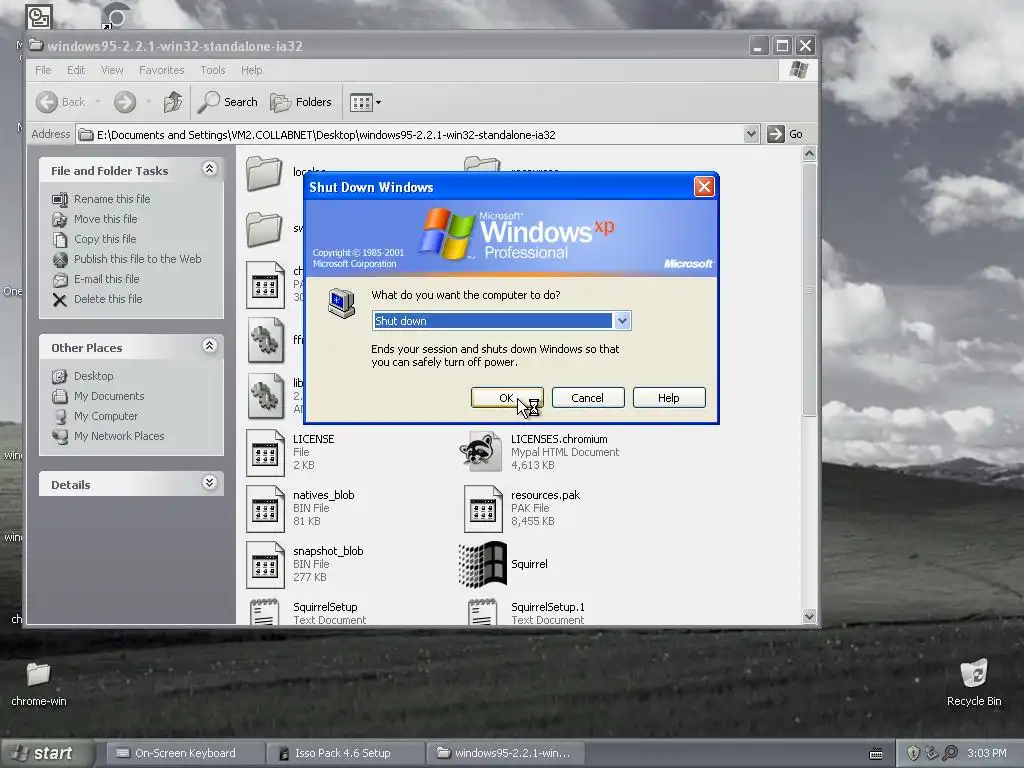Open the shutdown action dropdown
Image resolution: width=1024 pixels, height=768 pixels.
tap(622, 321)
